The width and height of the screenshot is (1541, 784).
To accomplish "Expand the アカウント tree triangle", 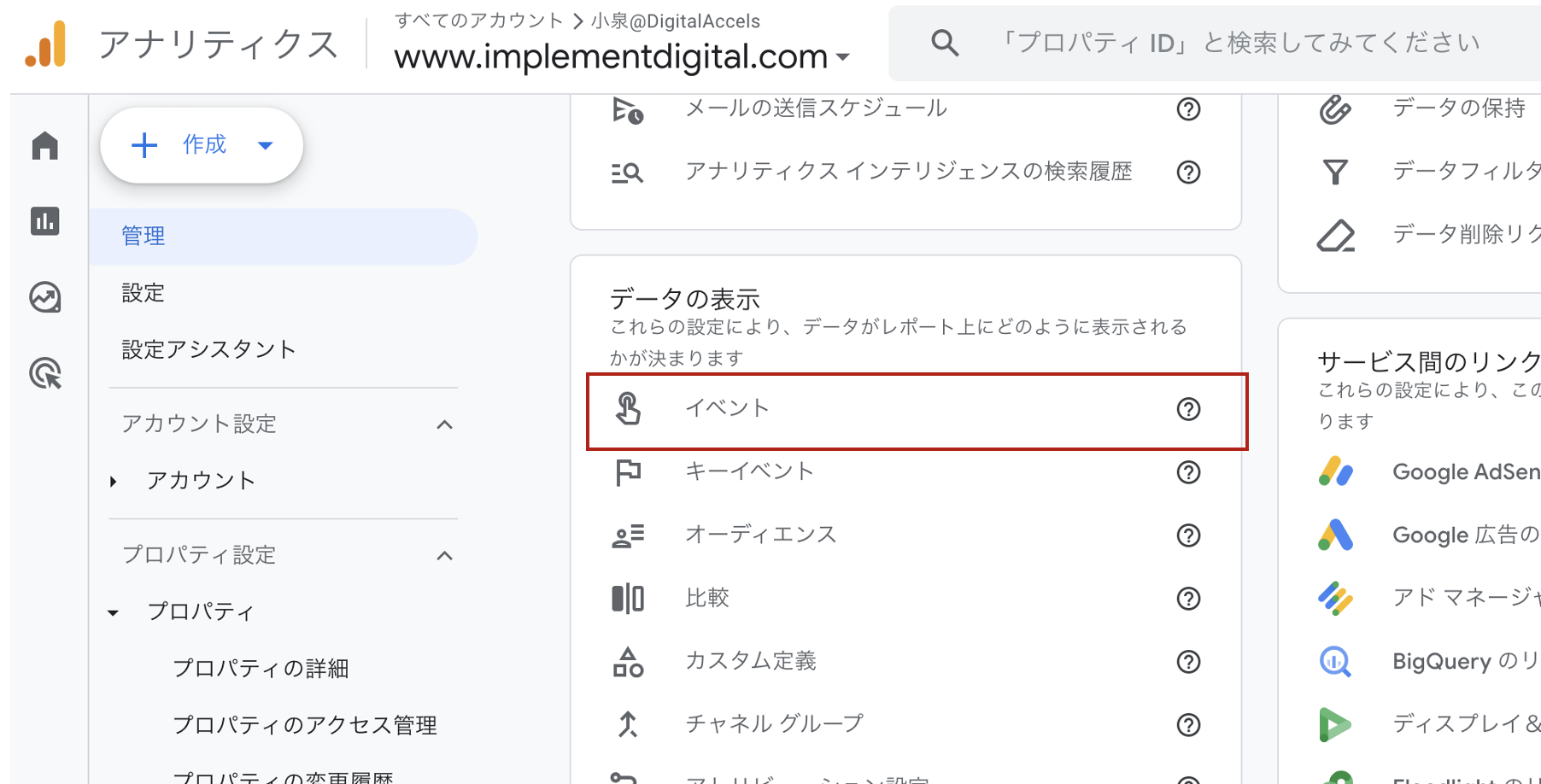I will click(x=113, y=482).
